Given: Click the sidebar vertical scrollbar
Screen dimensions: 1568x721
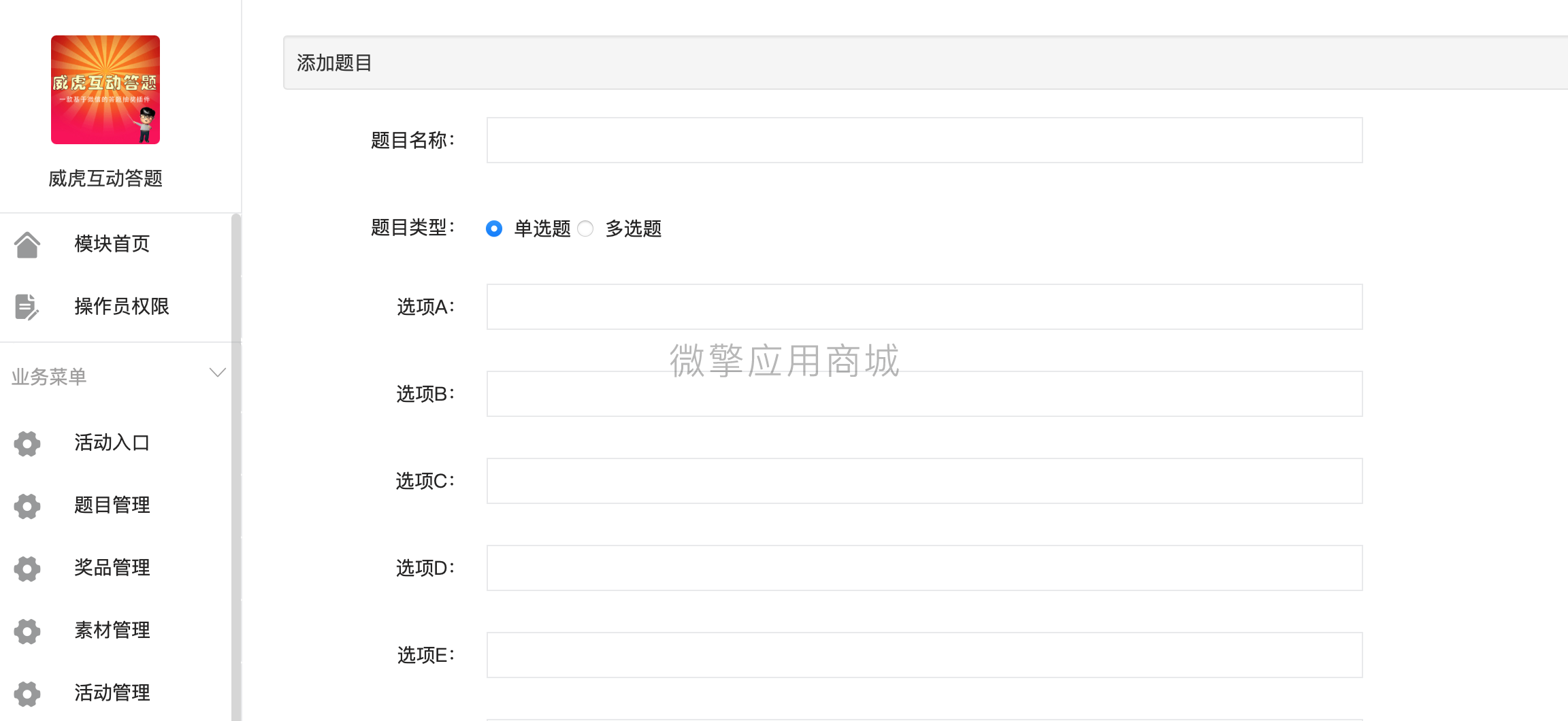Looking at the screenshot, I should click(236, 467).
